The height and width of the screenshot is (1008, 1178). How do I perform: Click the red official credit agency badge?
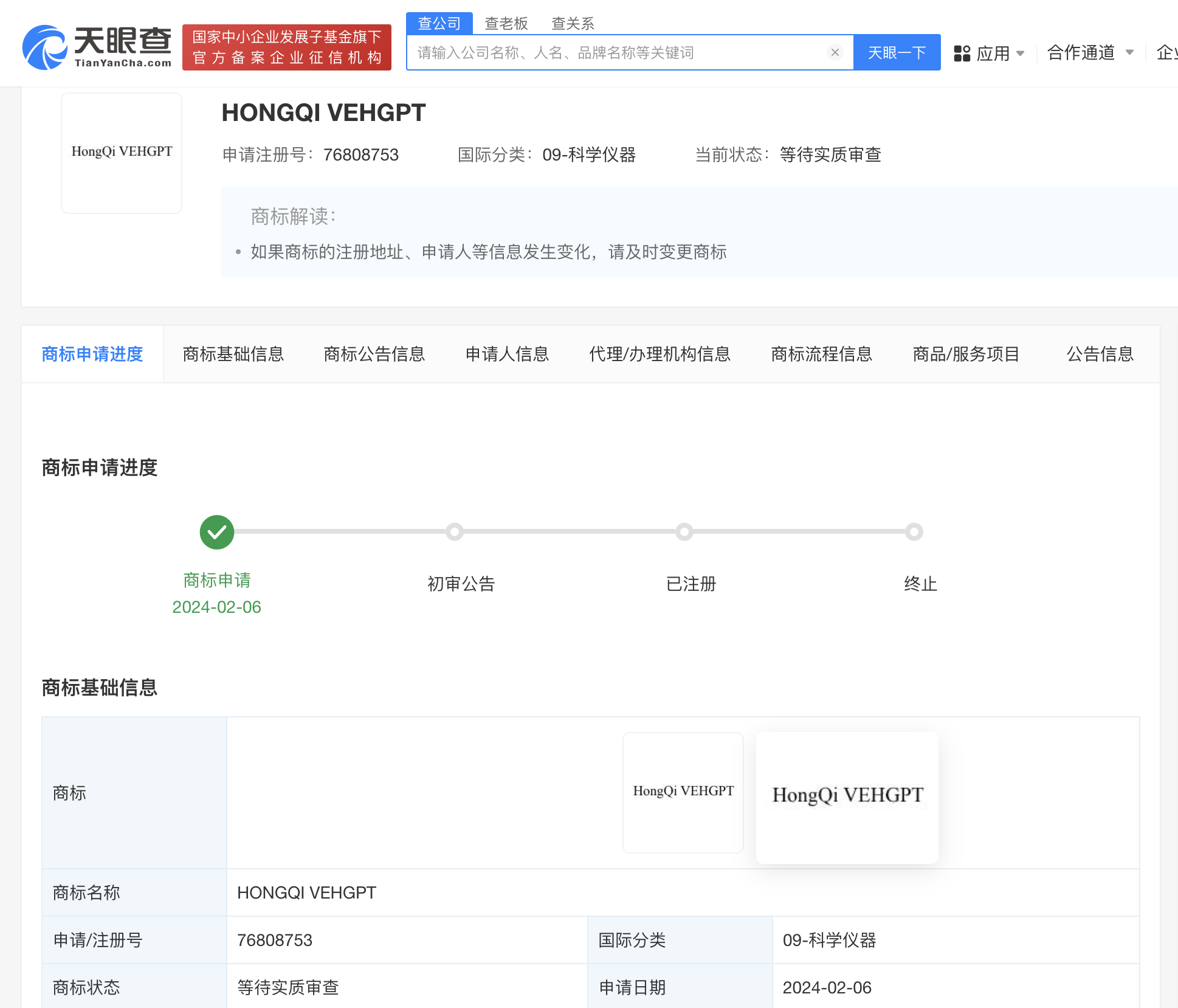coord(287,47)
